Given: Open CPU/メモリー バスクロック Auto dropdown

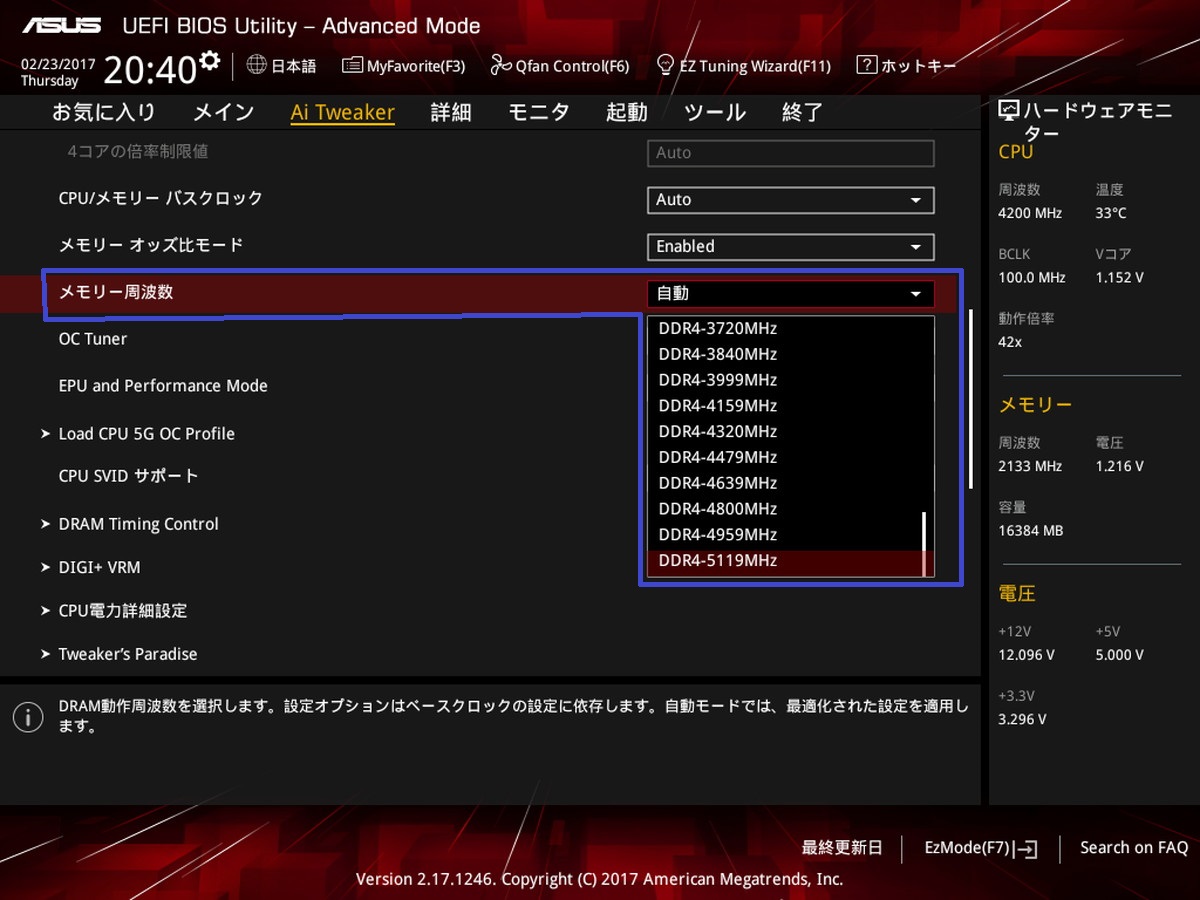Looking at the screenshot, I should (x=791, y=200).
